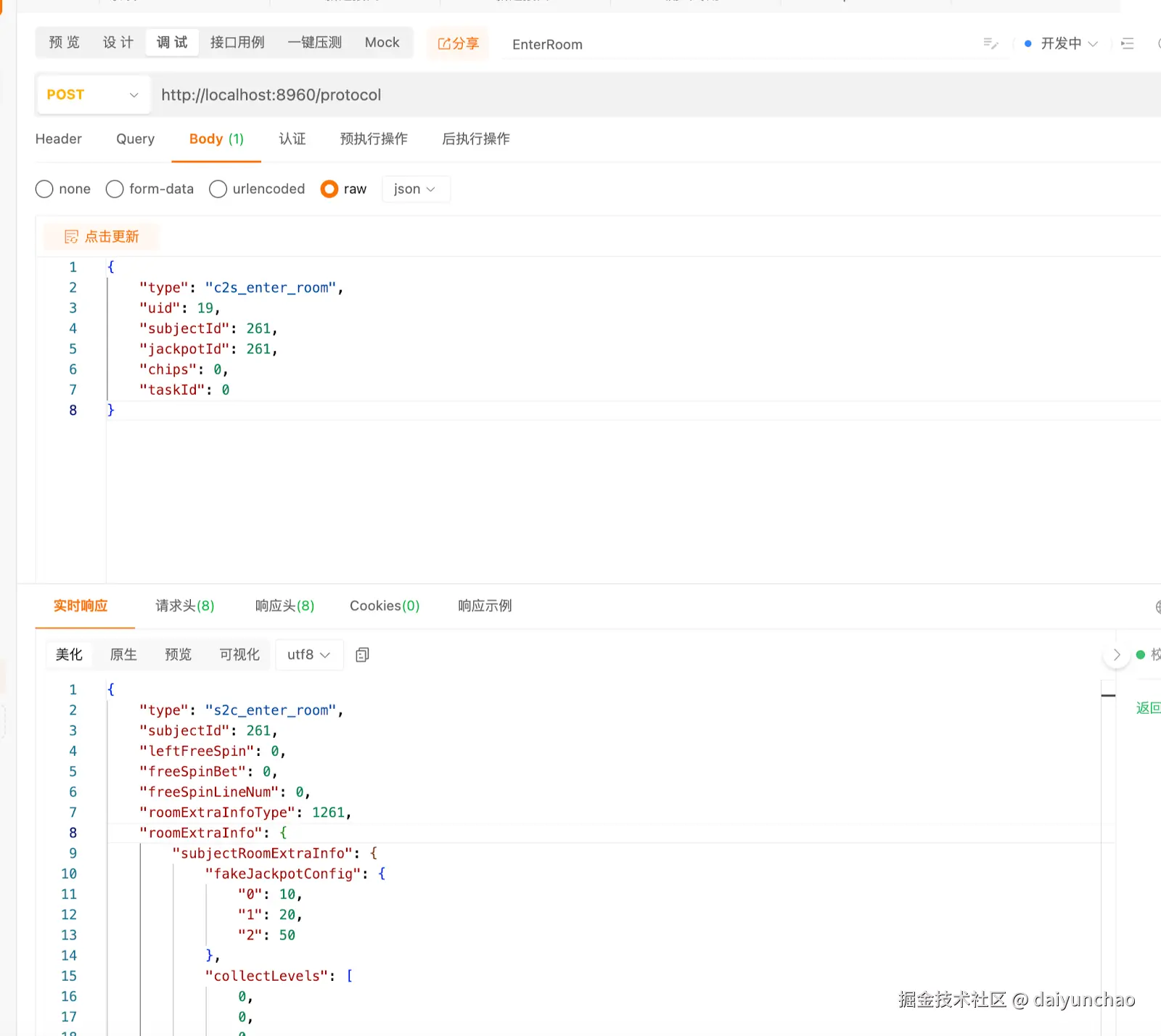Click the request line "uid": 19
The width and height of the screenshot is (1161, 1036).
pyautogui.click(x=180, y=308)
